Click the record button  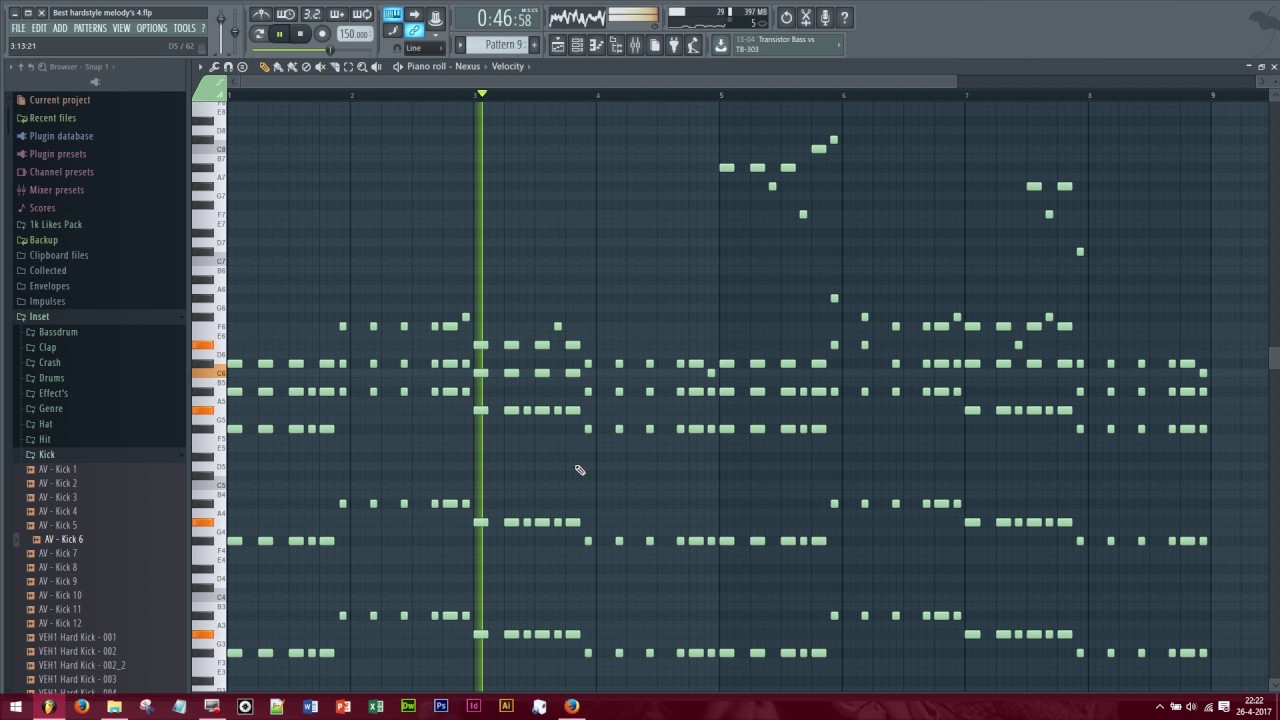click(322, 34)
